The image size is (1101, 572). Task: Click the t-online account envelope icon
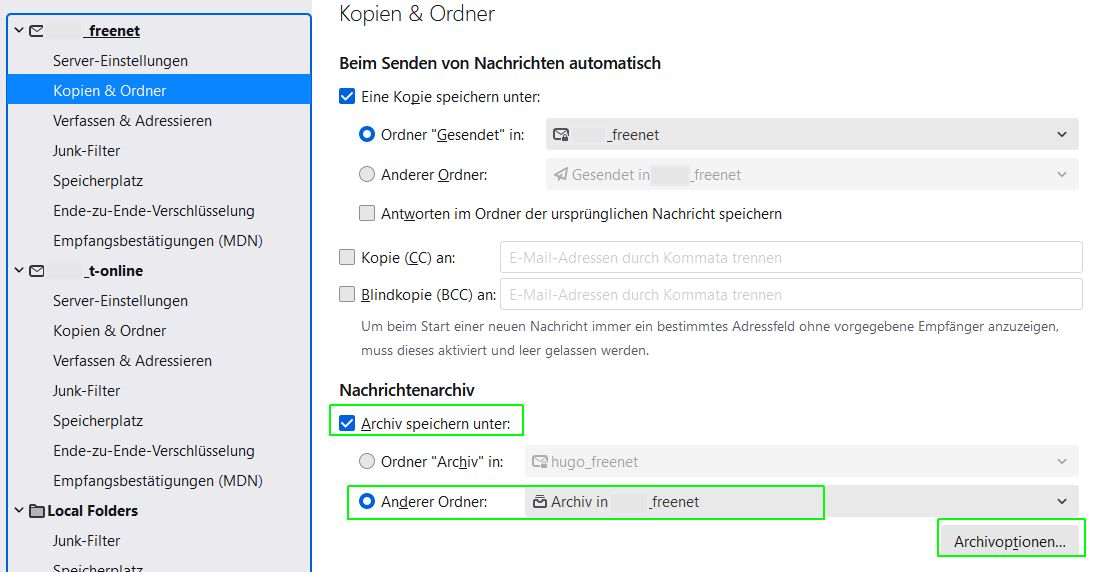click(x=37, y=271)
